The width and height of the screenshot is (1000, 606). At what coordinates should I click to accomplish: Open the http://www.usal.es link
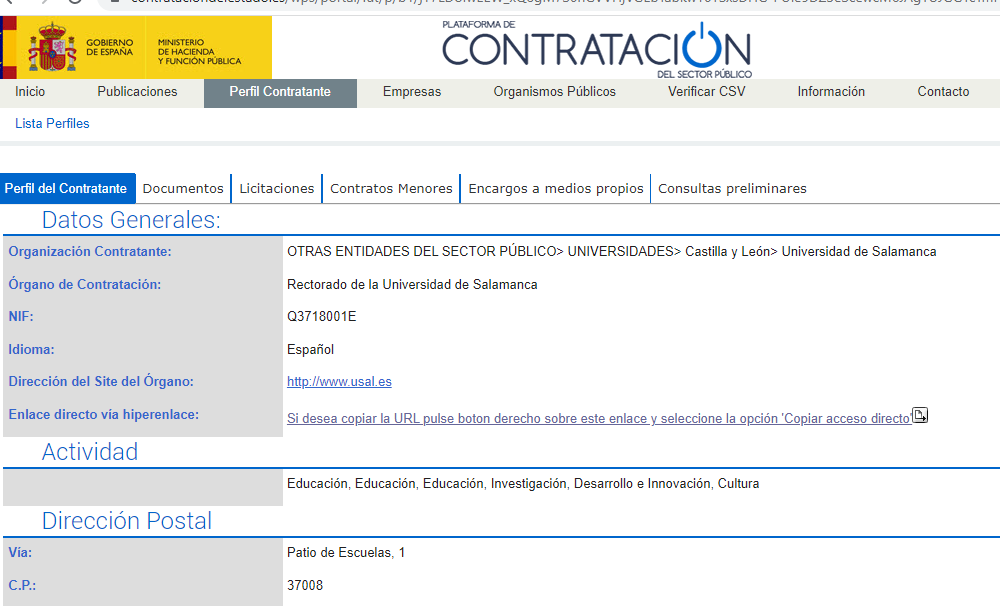339,382
